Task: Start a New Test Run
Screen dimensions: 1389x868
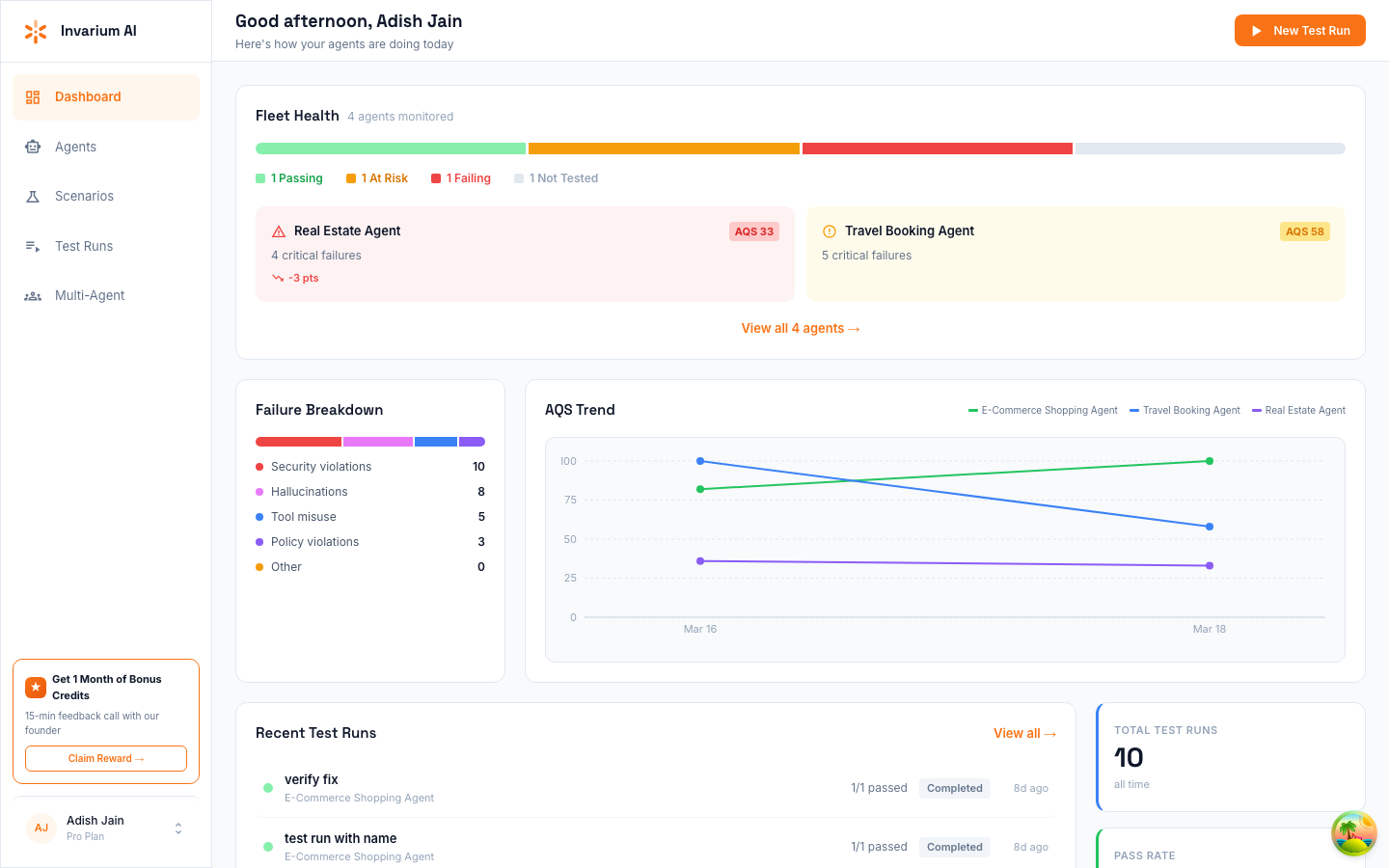Action: [1299, 30]
